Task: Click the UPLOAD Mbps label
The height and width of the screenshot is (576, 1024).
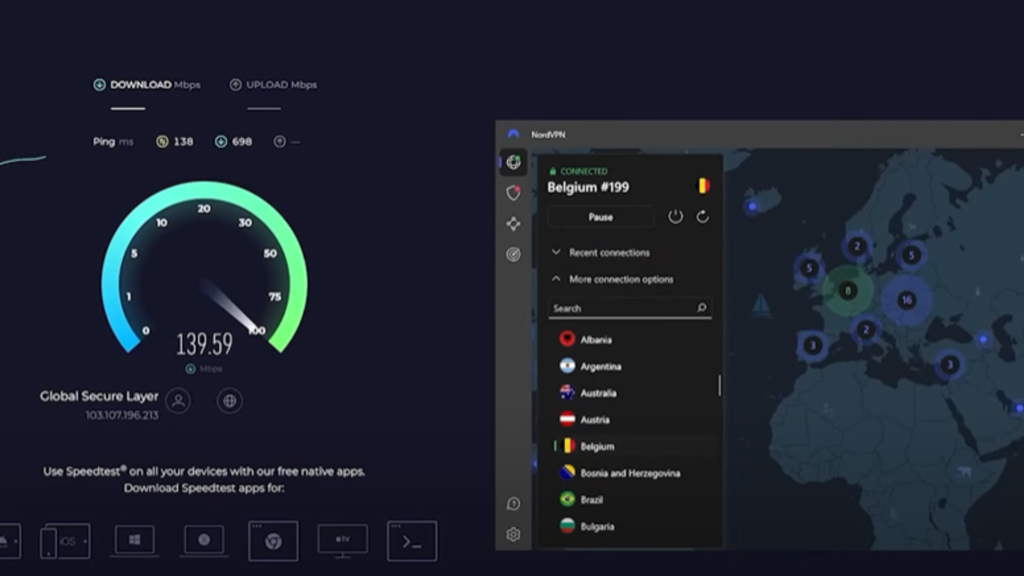Action: coord(281,85)
